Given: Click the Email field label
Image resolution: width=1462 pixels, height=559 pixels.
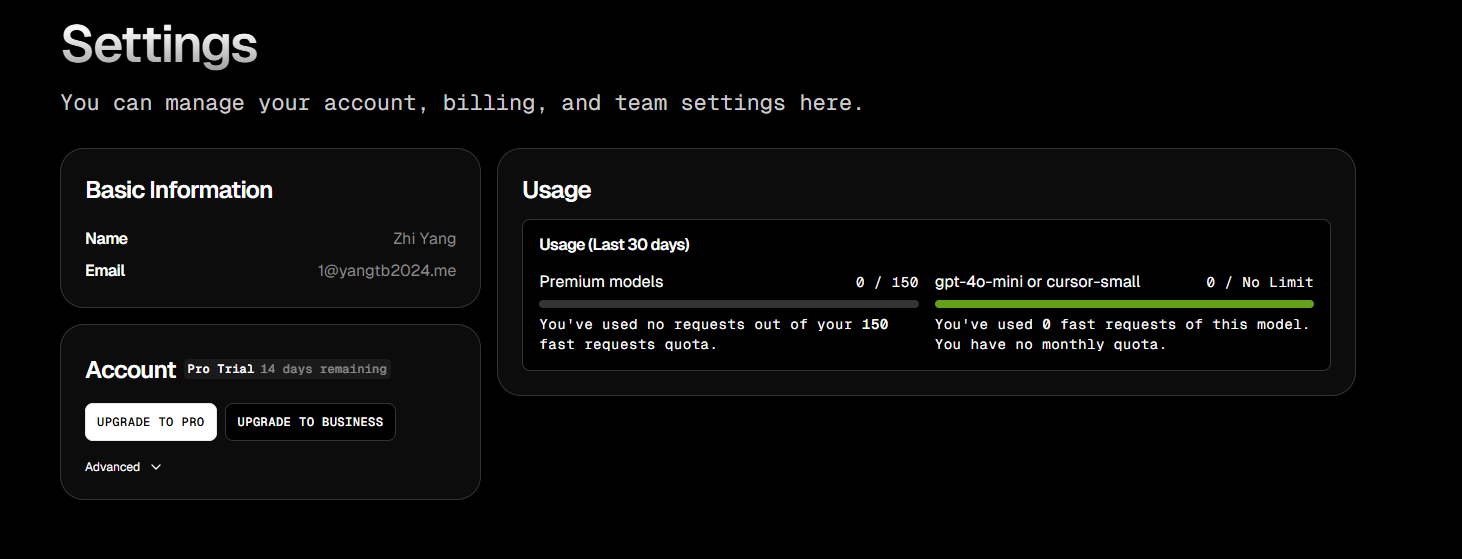Looking at the screenshot, I should pos(105,270).
